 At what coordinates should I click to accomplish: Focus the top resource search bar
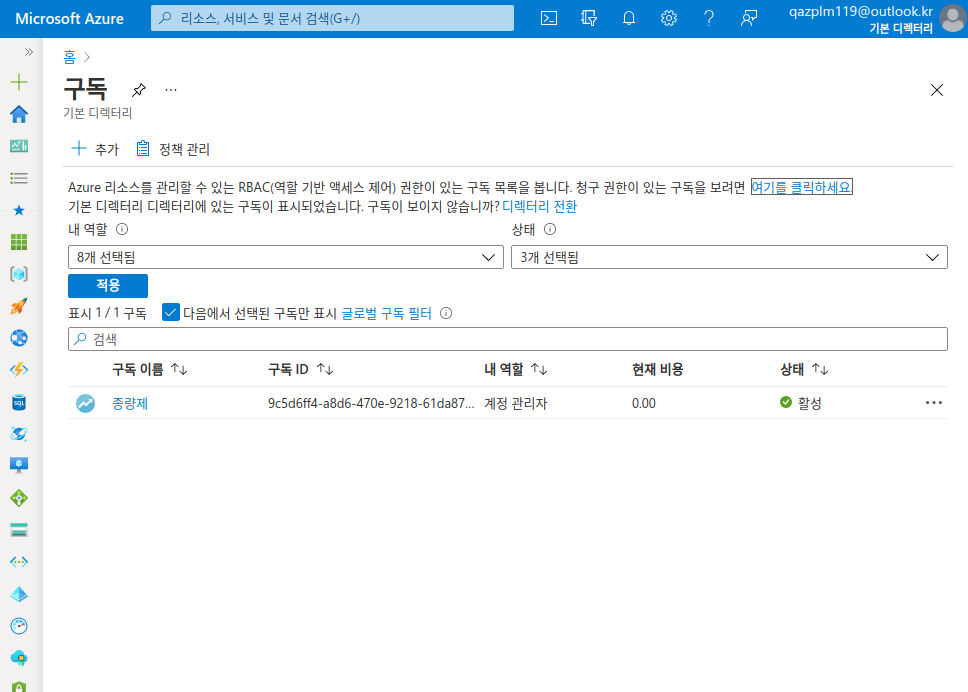[x=332, y=19]
